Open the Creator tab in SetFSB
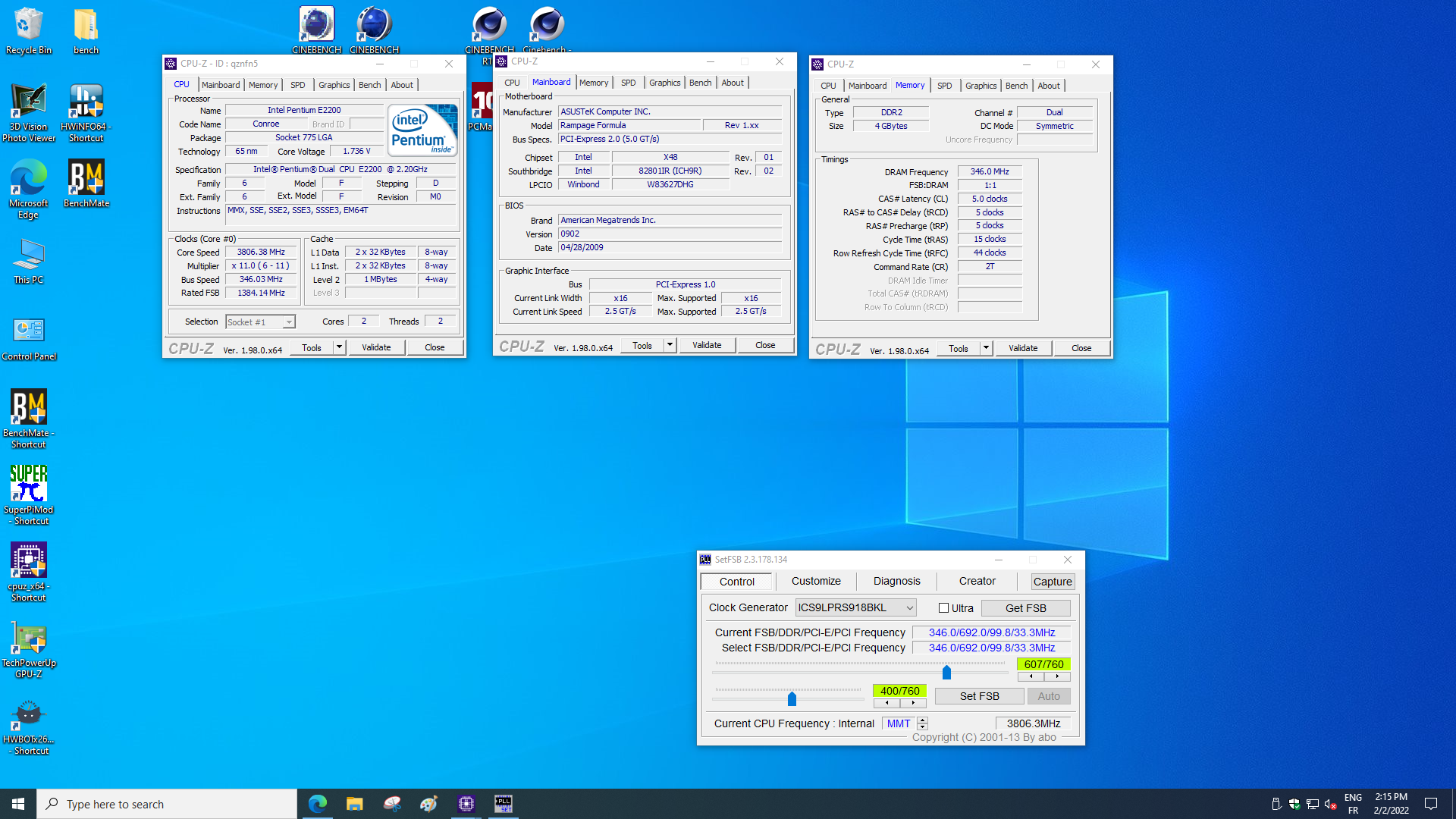 click(977, 582)
